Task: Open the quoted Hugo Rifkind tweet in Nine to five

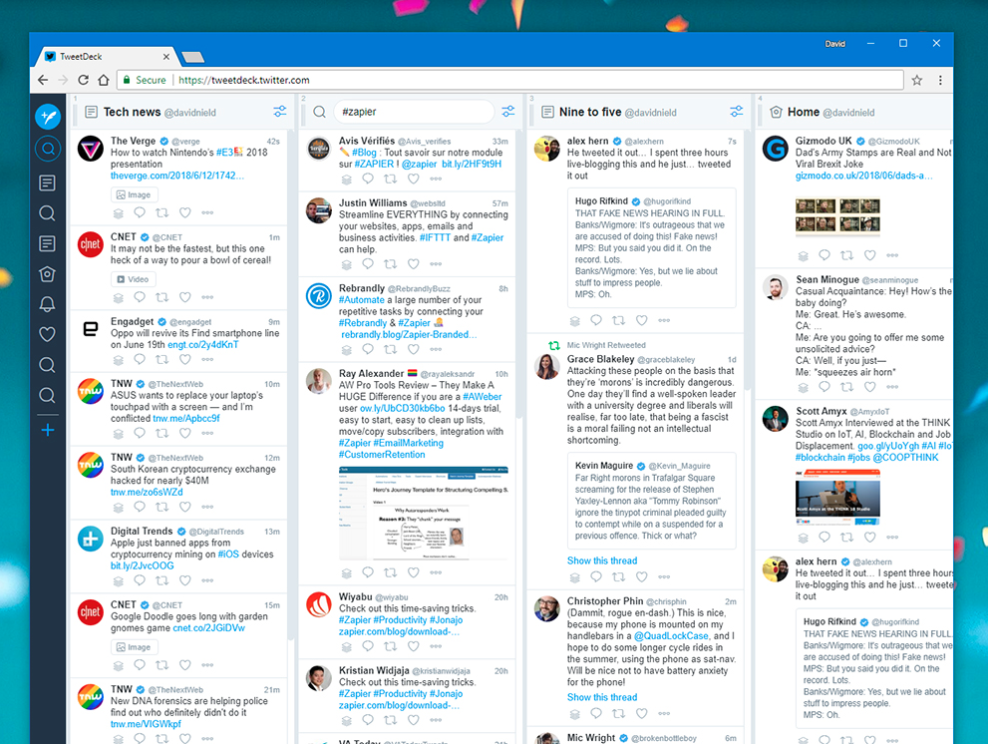Action: [x=652, y=248]
